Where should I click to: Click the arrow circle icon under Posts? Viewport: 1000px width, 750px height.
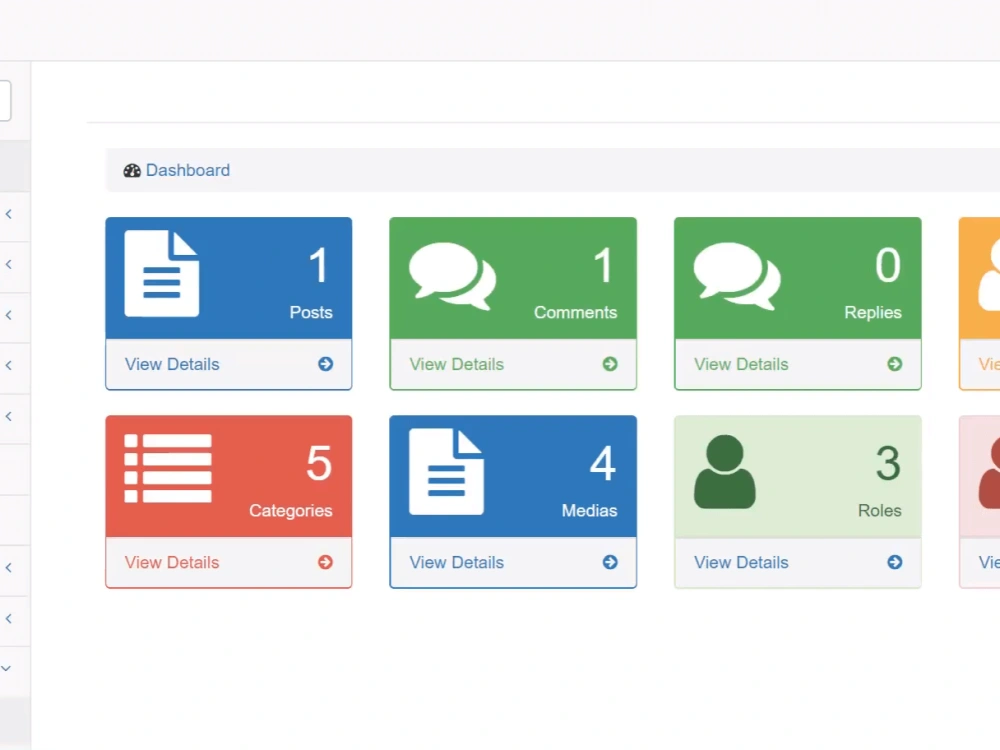coord(325,364)
